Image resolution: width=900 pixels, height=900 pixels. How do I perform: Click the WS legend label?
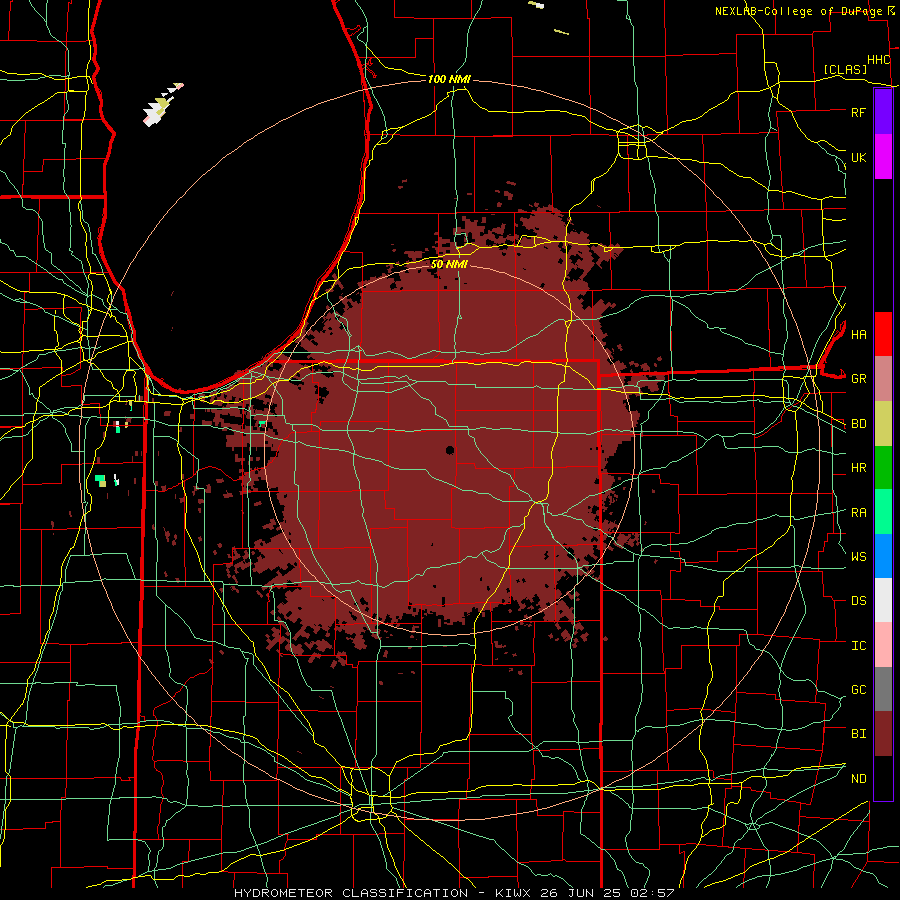[x=858, y=556]
